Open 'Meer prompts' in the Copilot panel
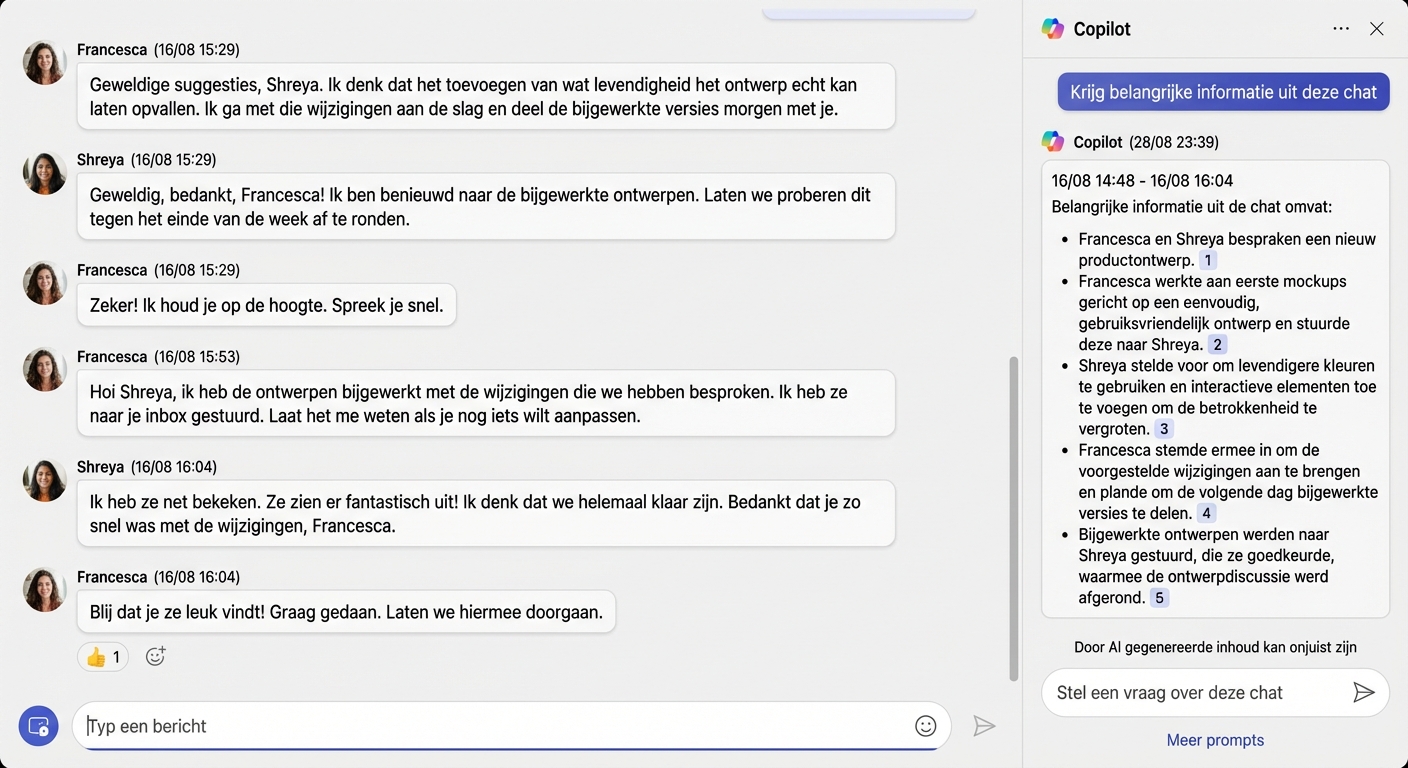This screenshot has height=768, width=1408. pyautogui.click(x=1214, y=739)
